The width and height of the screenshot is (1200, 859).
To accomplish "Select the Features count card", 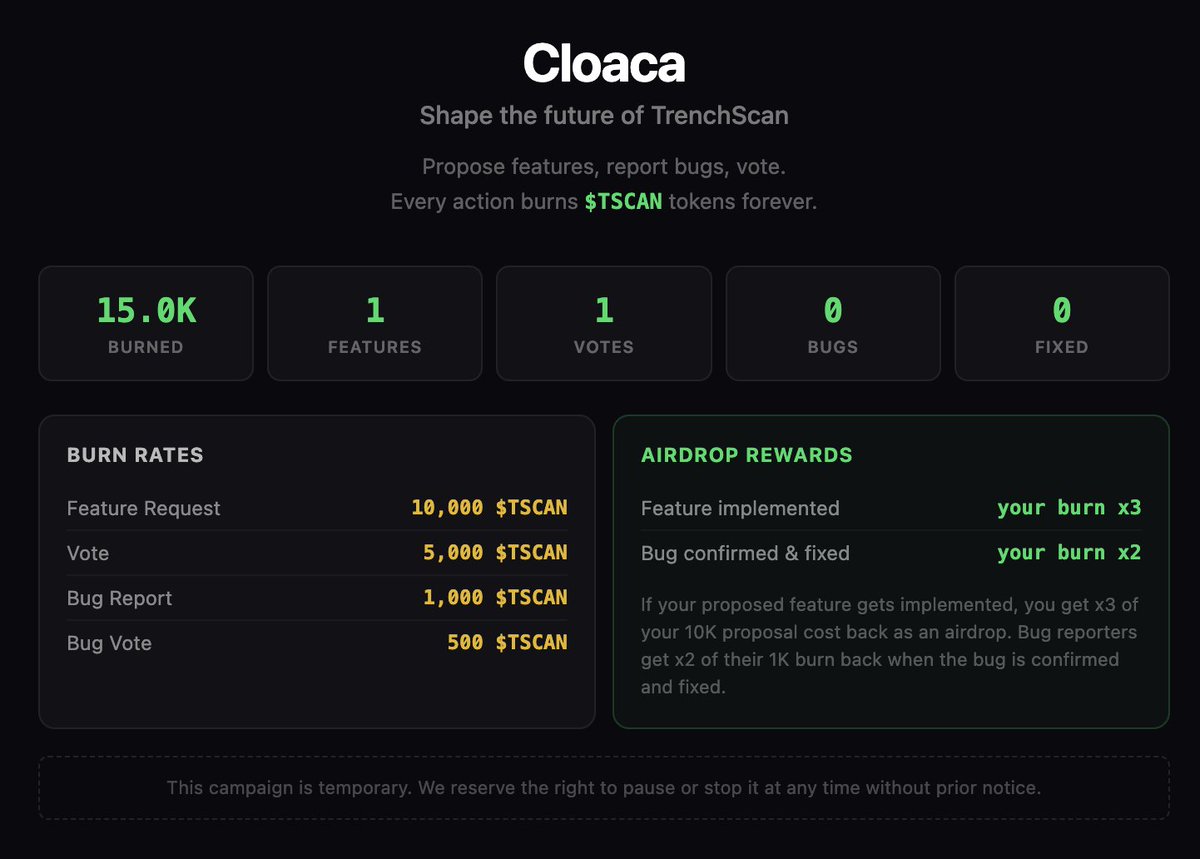I will click(x=375, y=323).
